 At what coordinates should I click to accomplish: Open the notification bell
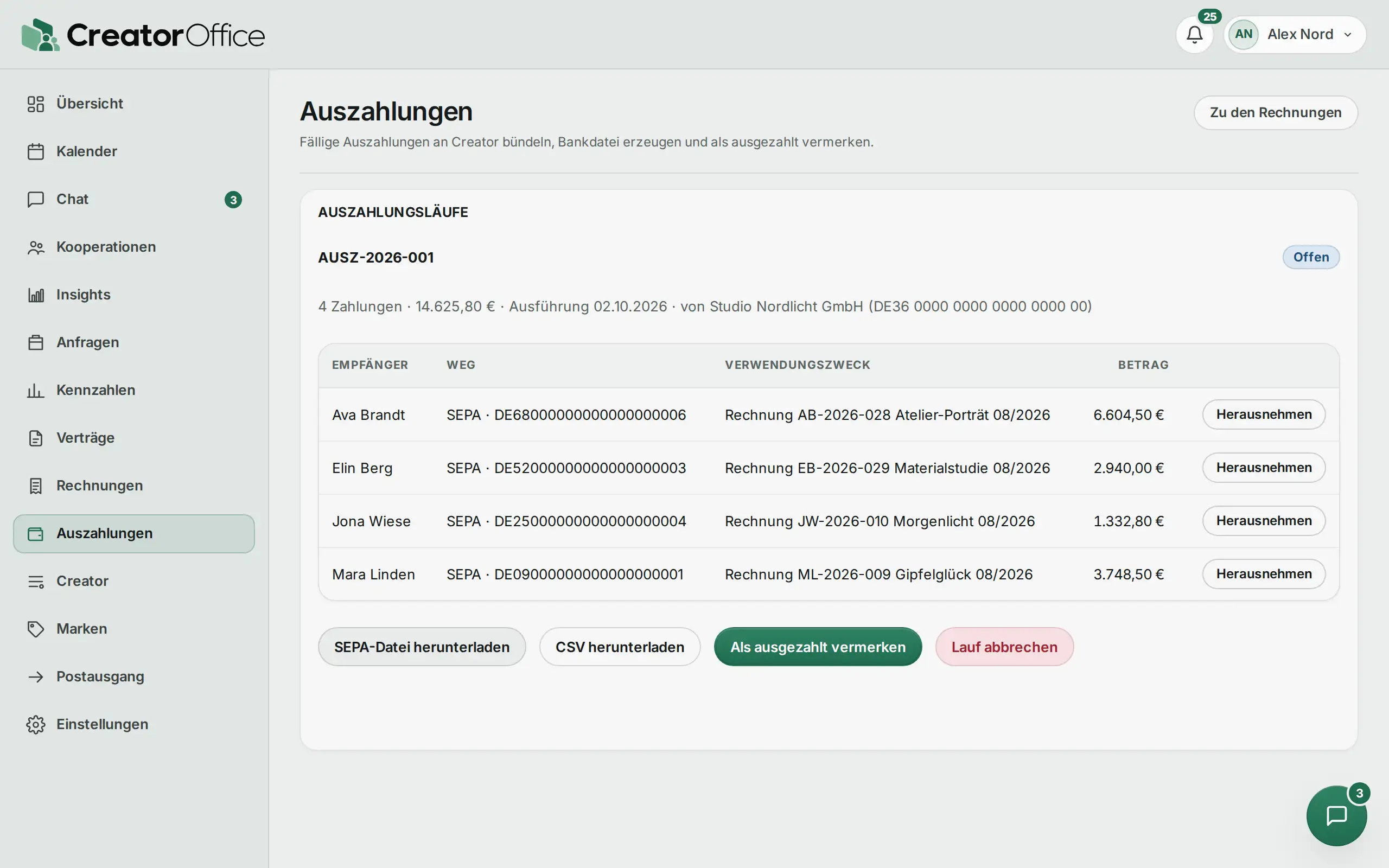coord(1194,34)
